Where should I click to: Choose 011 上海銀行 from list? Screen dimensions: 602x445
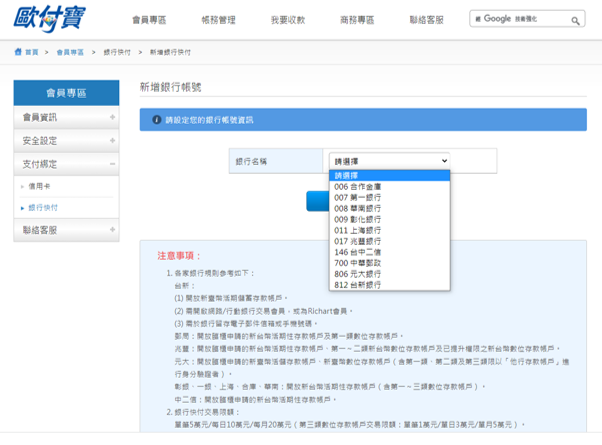coord(389,230)
